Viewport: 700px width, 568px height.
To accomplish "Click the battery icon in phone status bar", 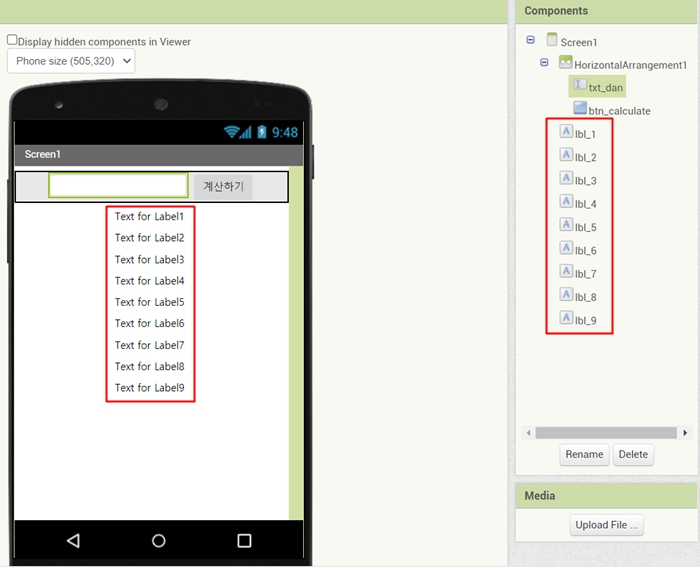I will click(262, 132).
